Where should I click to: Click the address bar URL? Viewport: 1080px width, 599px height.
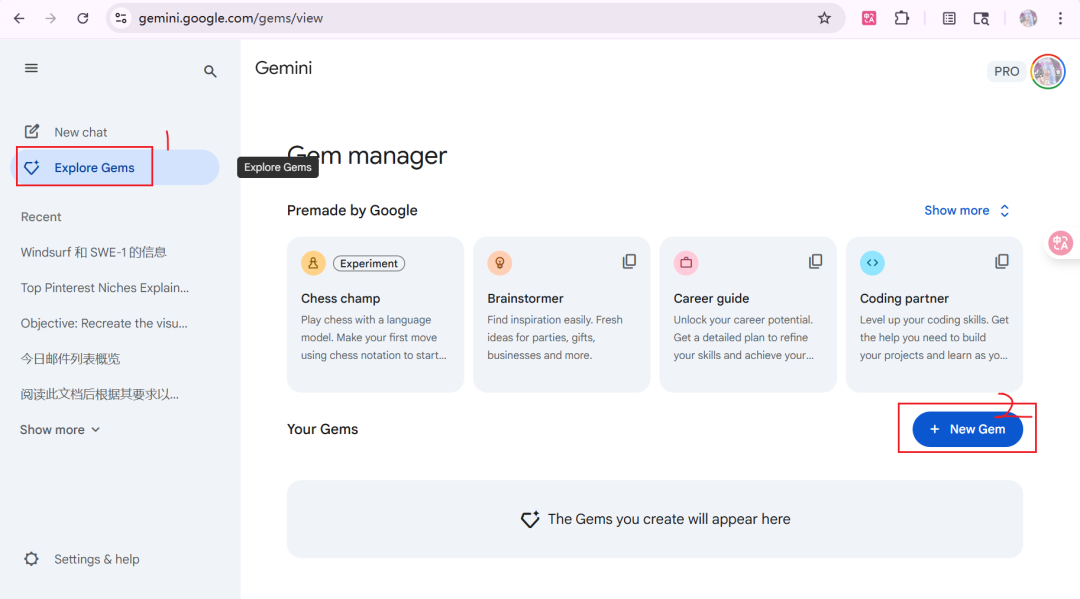click(231, 19)
